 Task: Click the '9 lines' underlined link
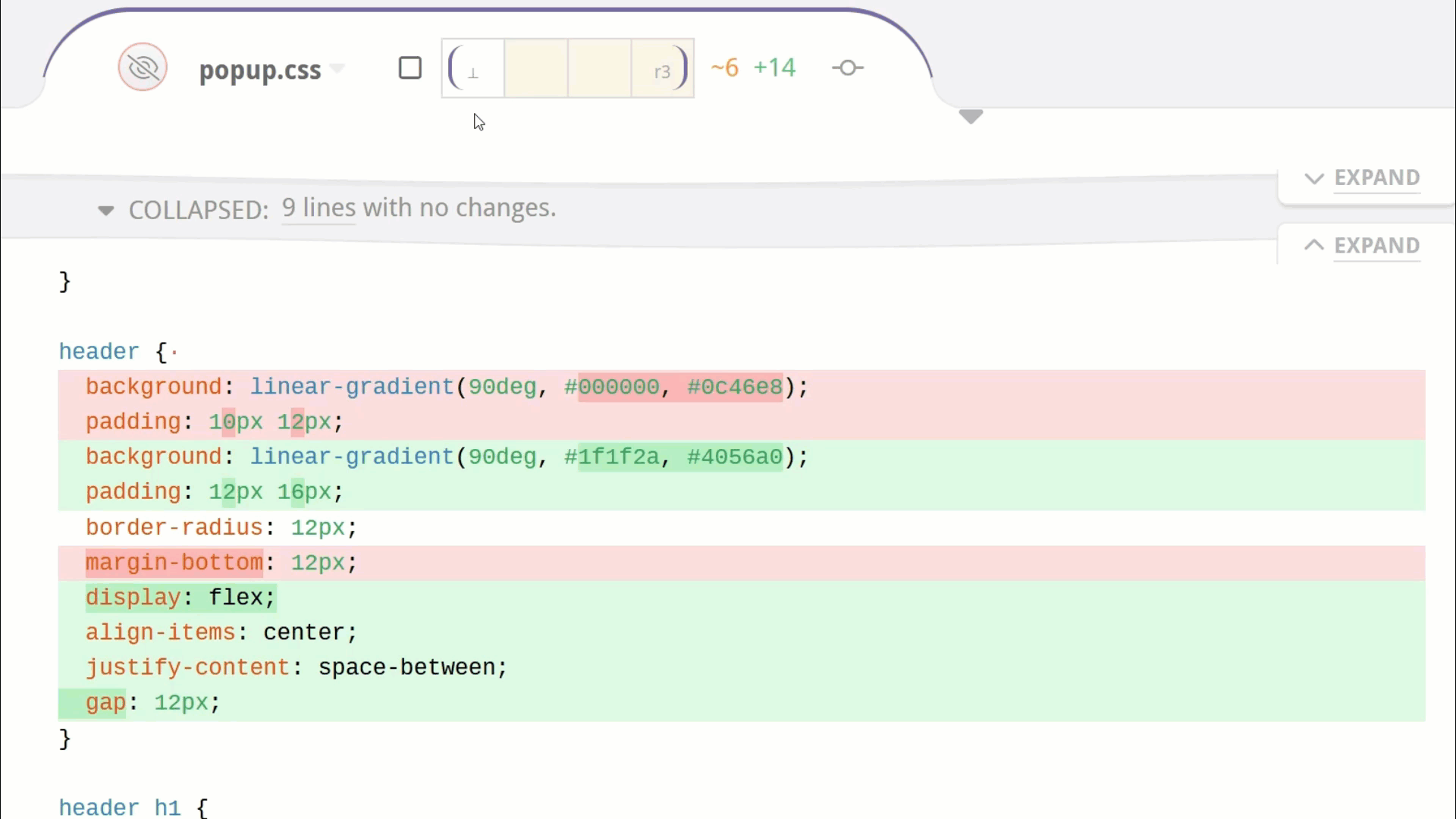pyautogui.click(x=318, y=208)
